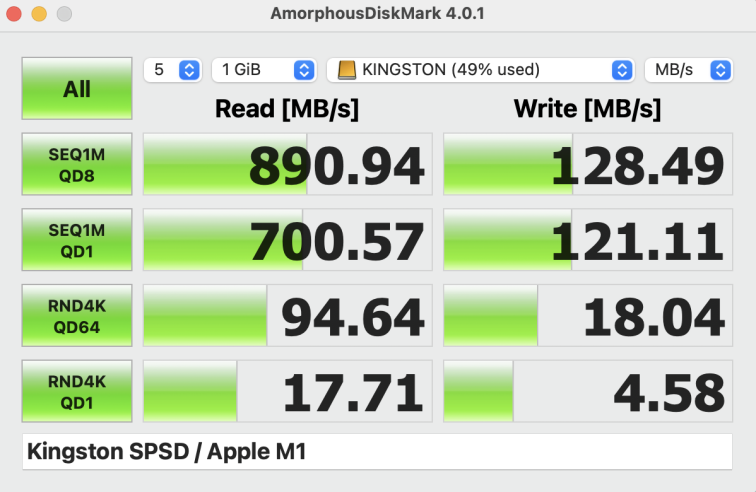Click the KINGSTON drive icon
756x492 pixels.
pos(347,70)
